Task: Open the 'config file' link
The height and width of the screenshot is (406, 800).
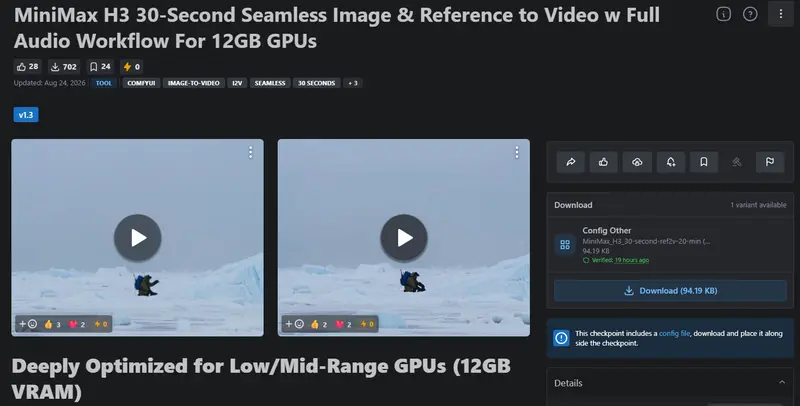Action: coord(674,333)
